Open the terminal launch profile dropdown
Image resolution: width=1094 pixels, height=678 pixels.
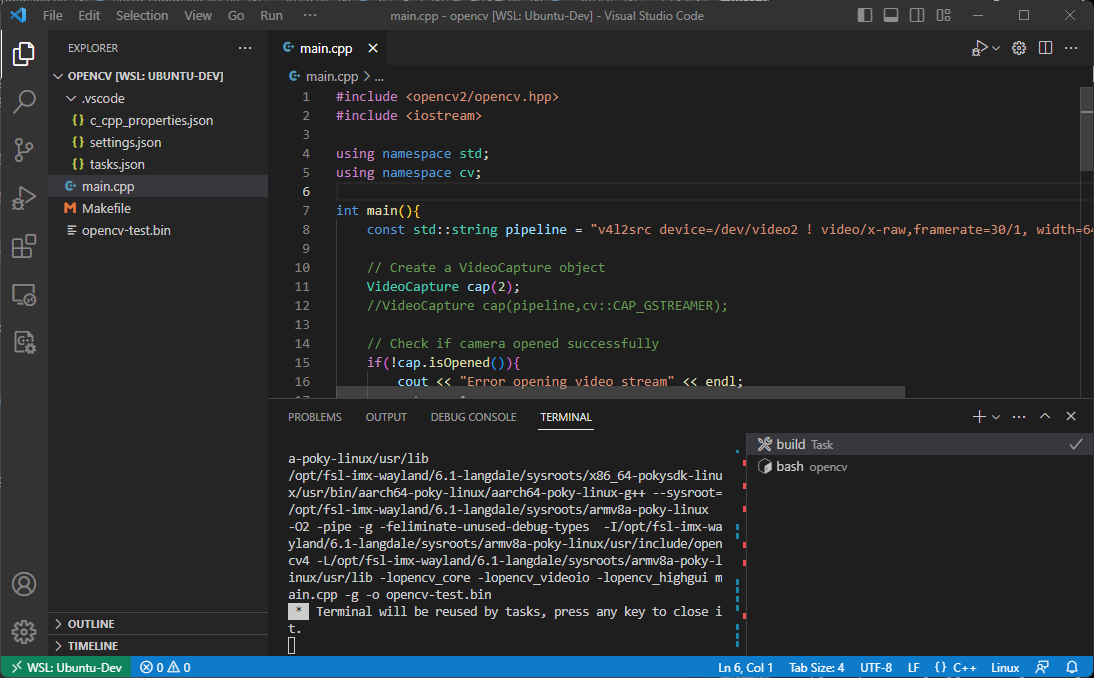coord(996,416)
